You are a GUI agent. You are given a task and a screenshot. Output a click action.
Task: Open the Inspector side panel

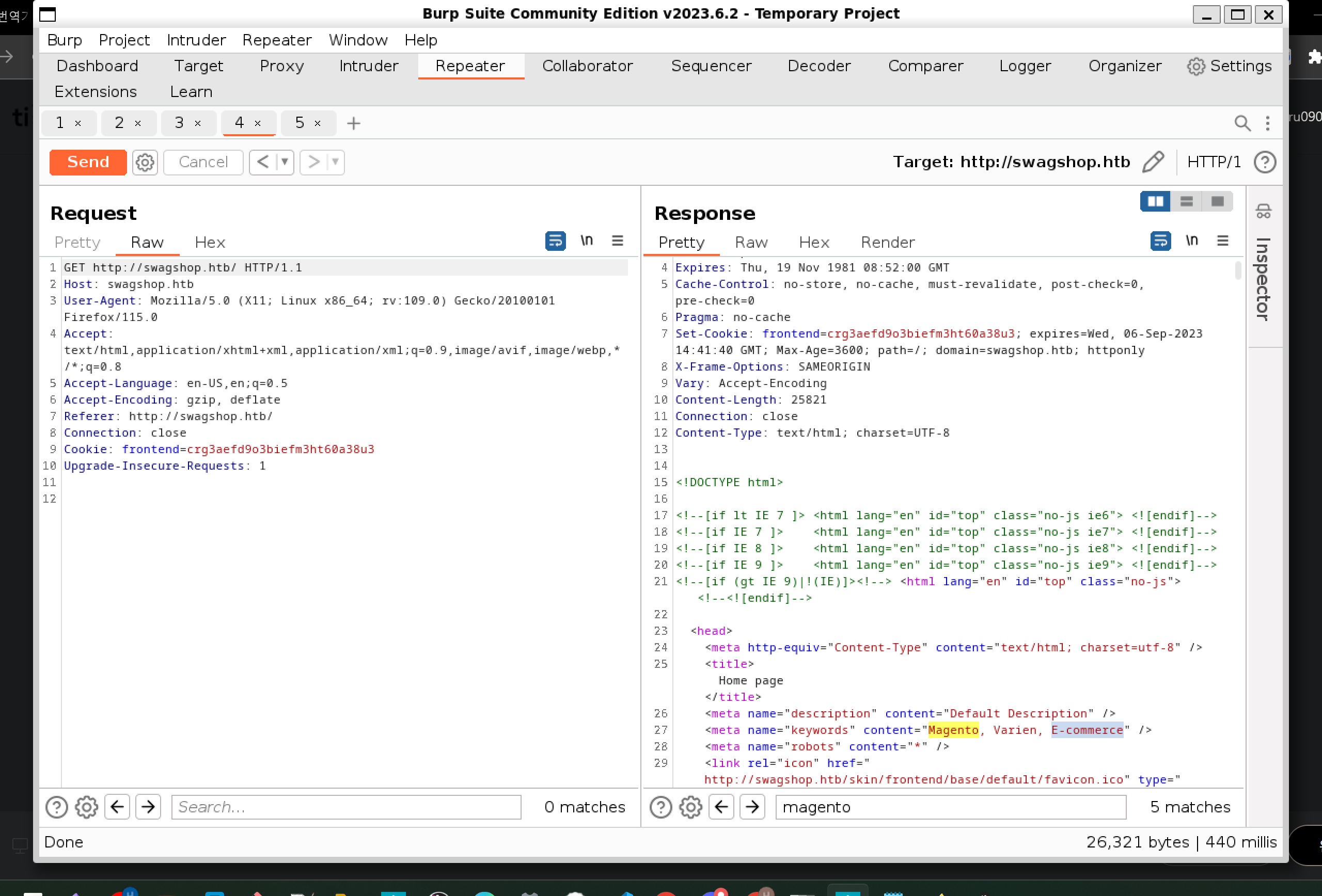(x=1264, y=279)
